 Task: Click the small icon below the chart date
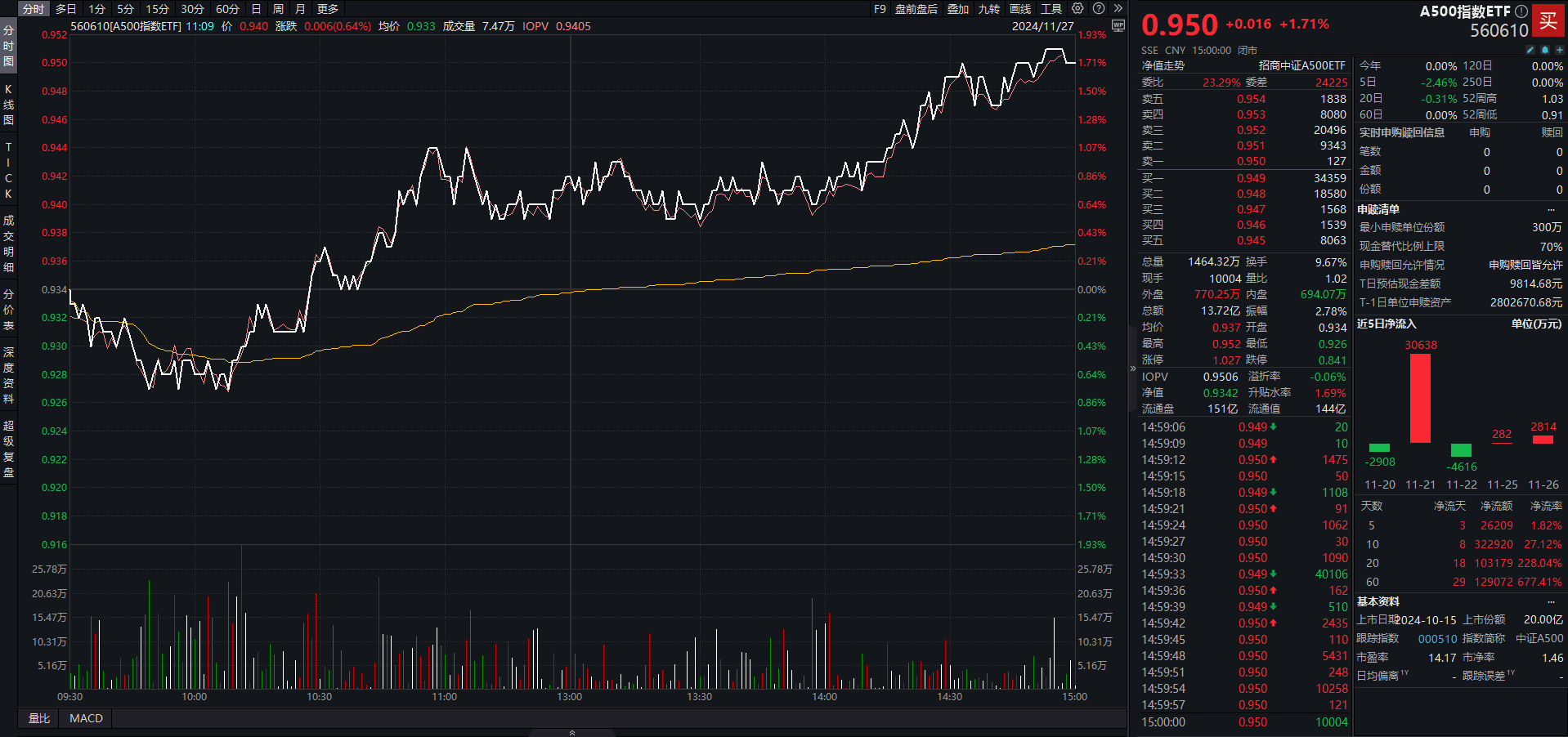[x=1118, y=26]
